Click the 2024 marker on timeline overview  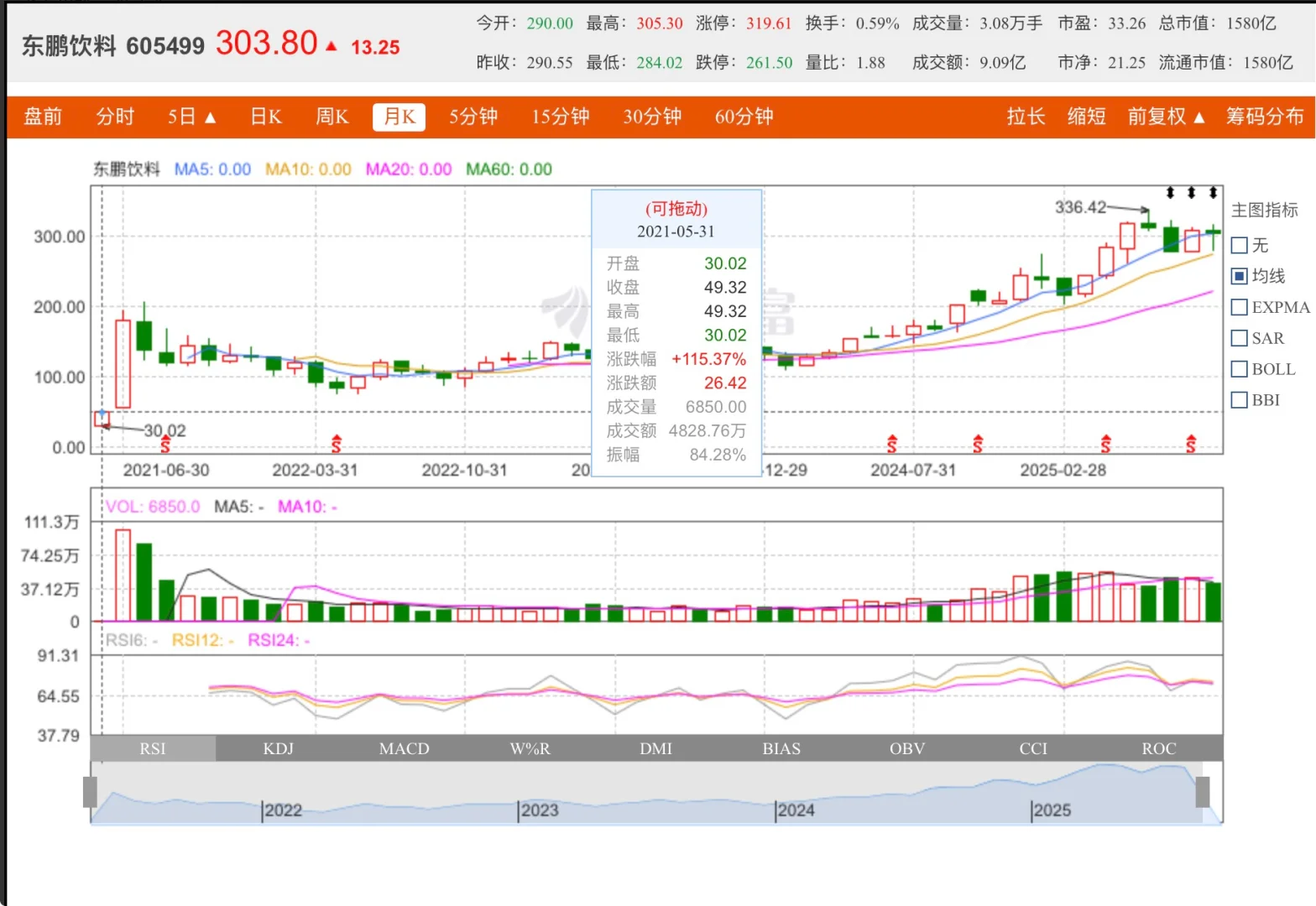click(x=796, y=810)
